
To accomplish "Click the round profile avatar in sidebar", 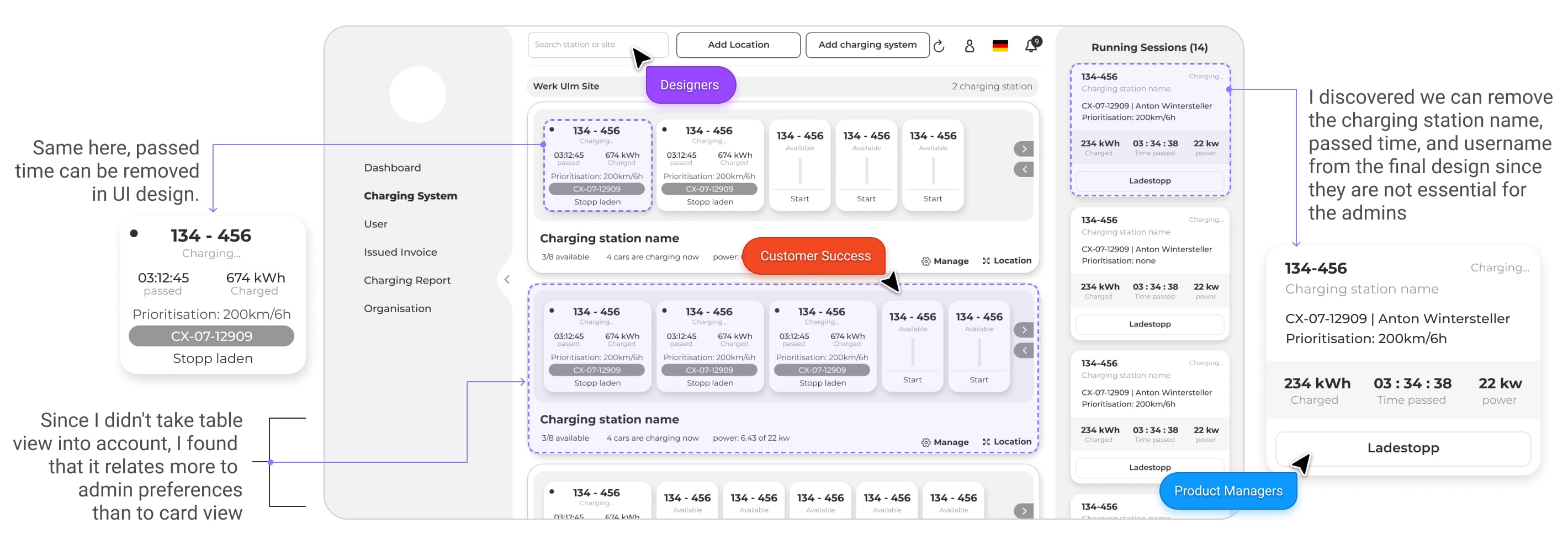I will 417,94.
